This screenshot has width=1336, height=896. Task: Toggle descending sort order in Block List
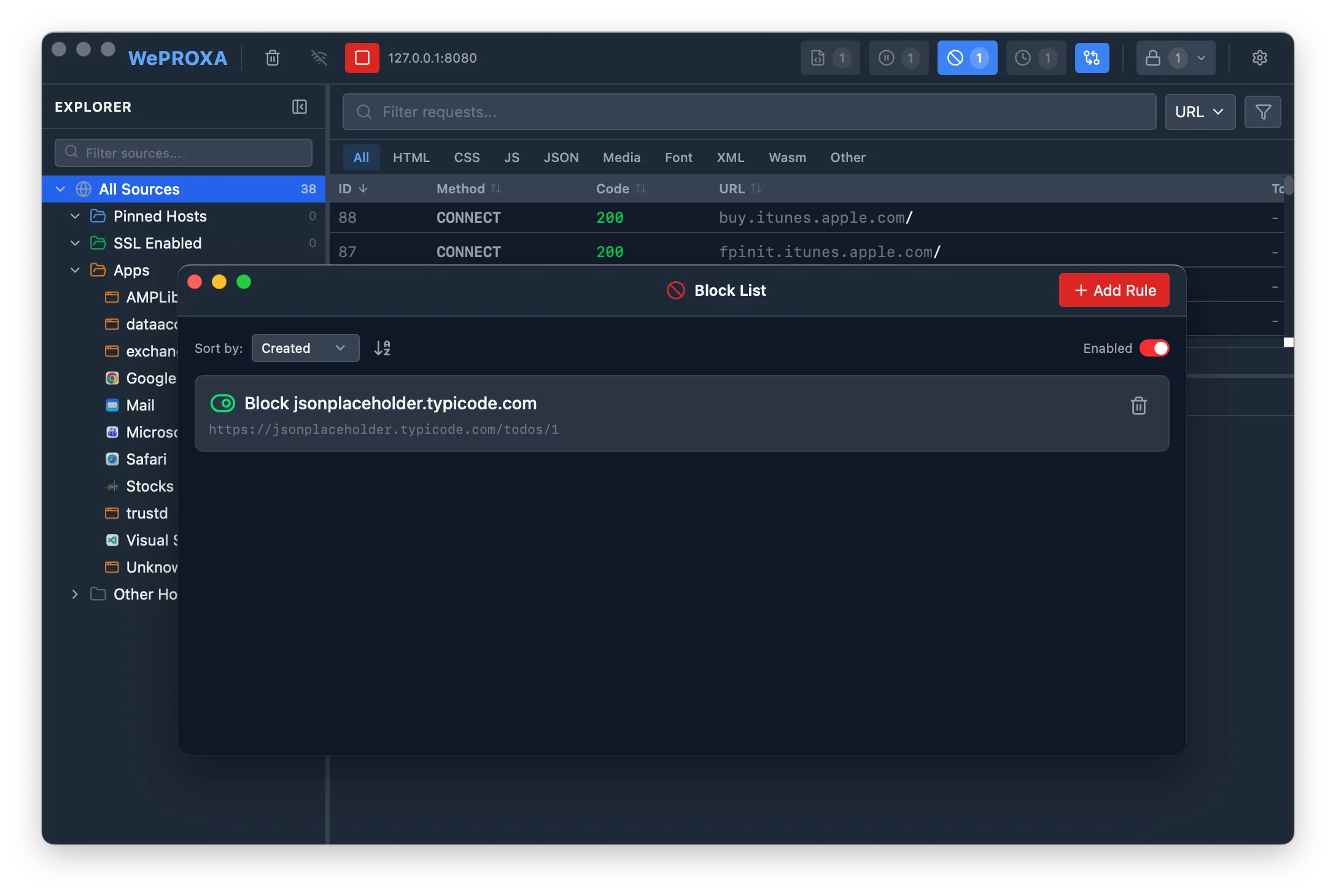381,348
